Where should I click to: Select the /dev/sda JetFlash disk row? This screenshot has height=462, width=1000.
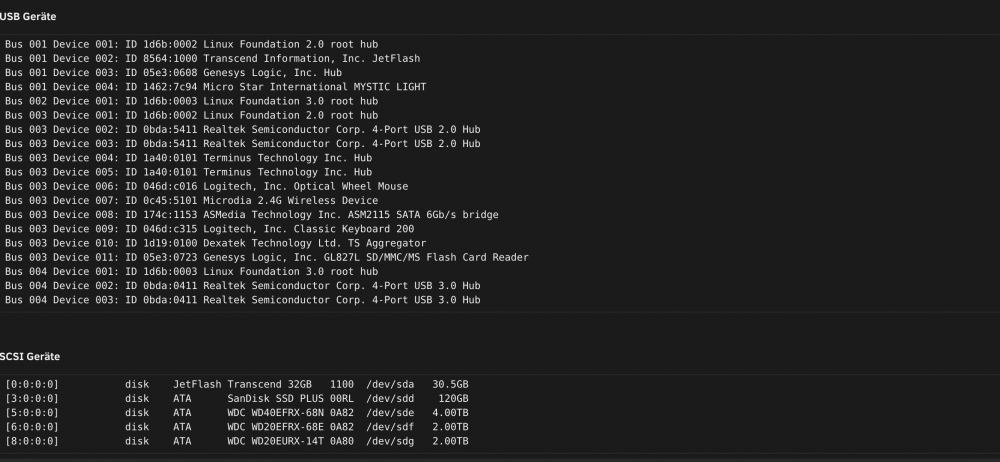pos(237,385)
